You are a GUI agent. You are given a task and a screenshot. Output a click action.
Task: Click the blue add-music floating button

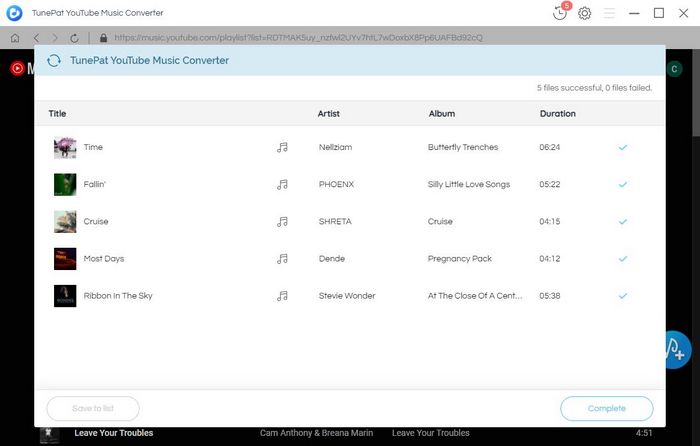click(x=678, y=350)
